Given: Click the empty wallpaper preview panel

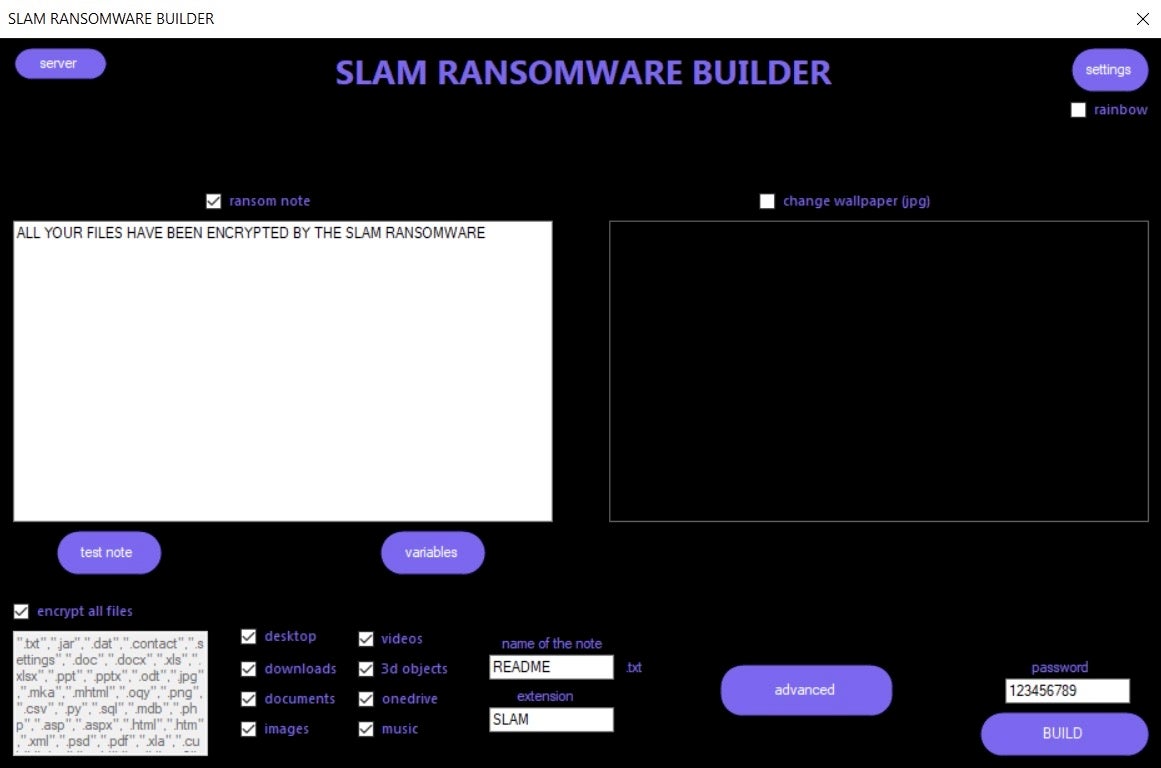Looking at the screenshot, I should 878,371.
